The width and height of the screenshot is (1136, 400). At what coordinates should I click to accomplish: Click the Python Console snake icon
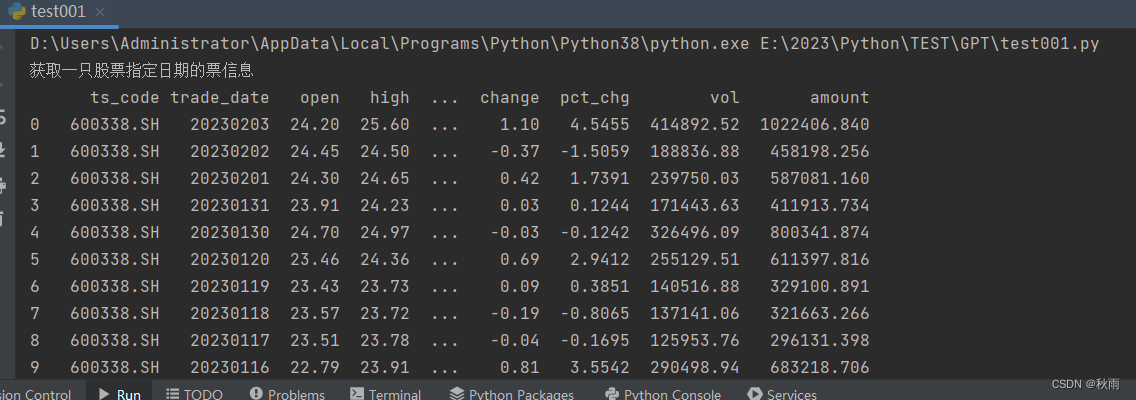click(611, 393)
